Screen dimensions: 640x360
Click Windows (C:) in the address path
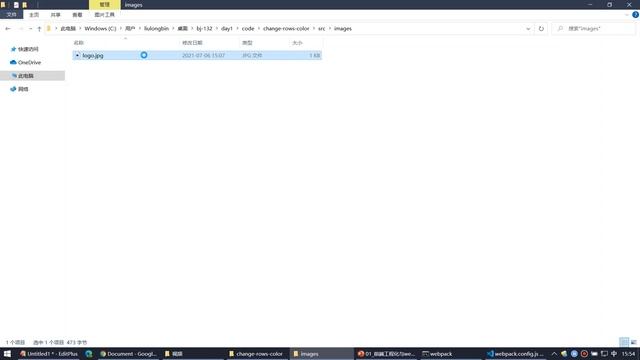pyautogui.click(x=100, y=29)
